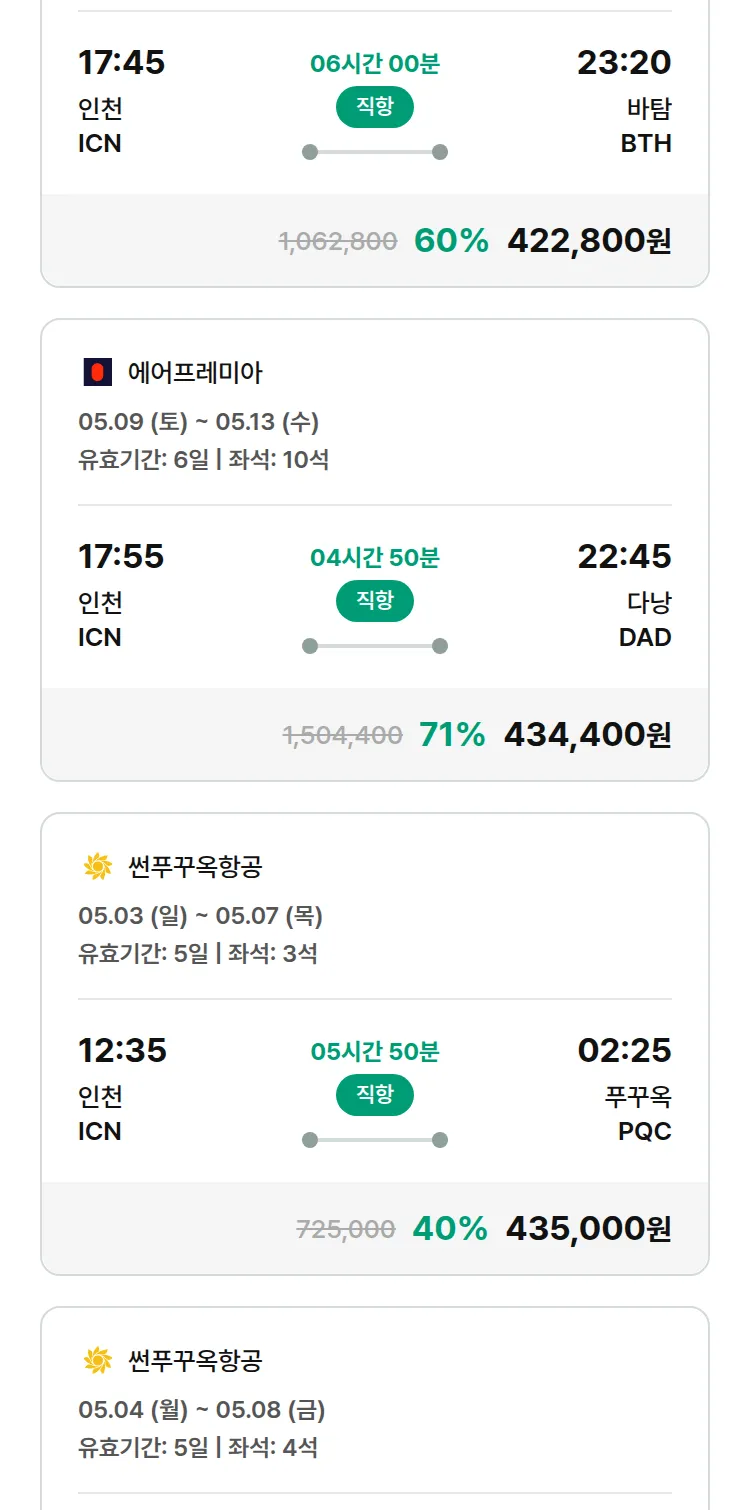Viewport: 750px width, 1510px height.
Task: Select the 434,400원 Da Nang fare
Action: [x=587, y=735]
